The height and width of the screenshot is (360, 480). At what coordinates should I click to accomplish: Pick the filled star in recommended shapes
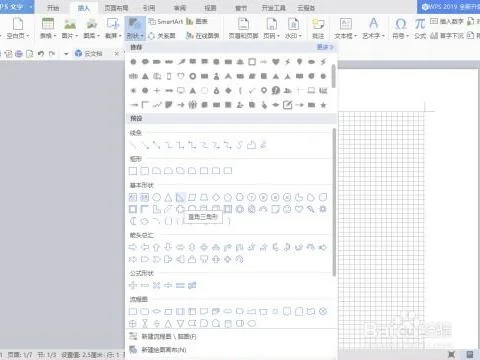click(x=323, y=105)
